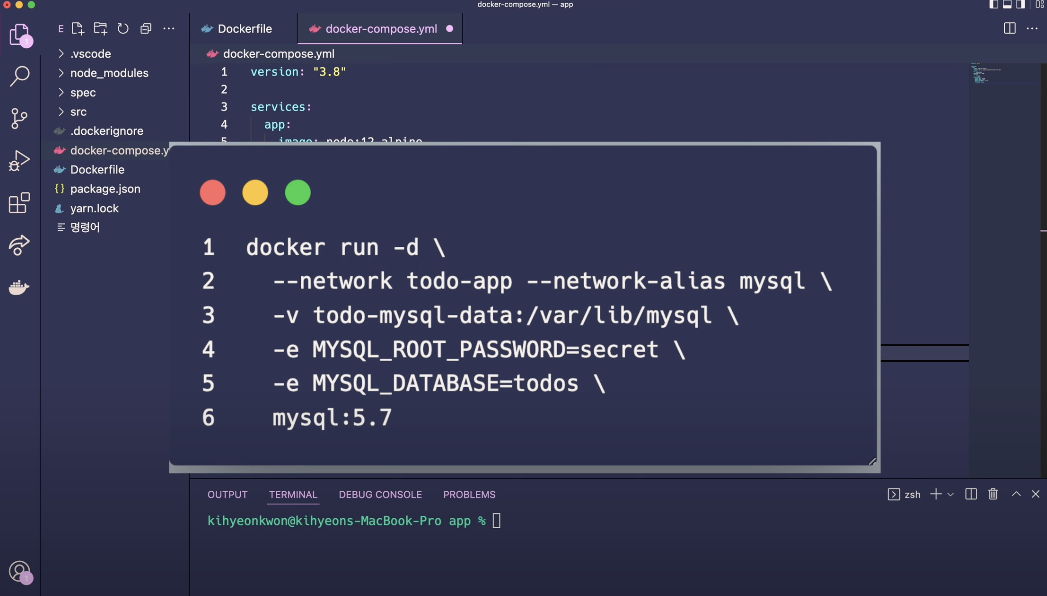Close the bottom panel with X
The image size is (1047, 596).
click(x=1036, y=494)
